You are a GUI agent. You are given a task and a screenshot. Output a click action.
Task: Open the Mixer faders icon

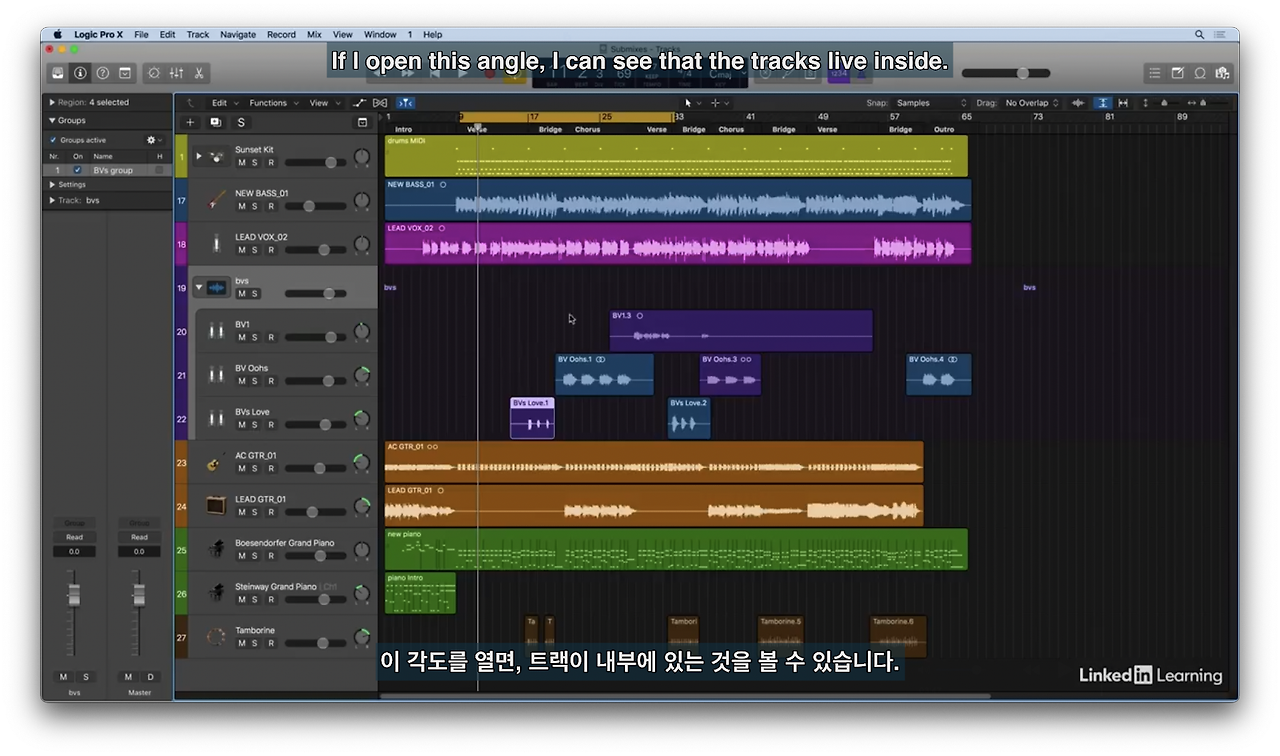[x=177, y=73]
